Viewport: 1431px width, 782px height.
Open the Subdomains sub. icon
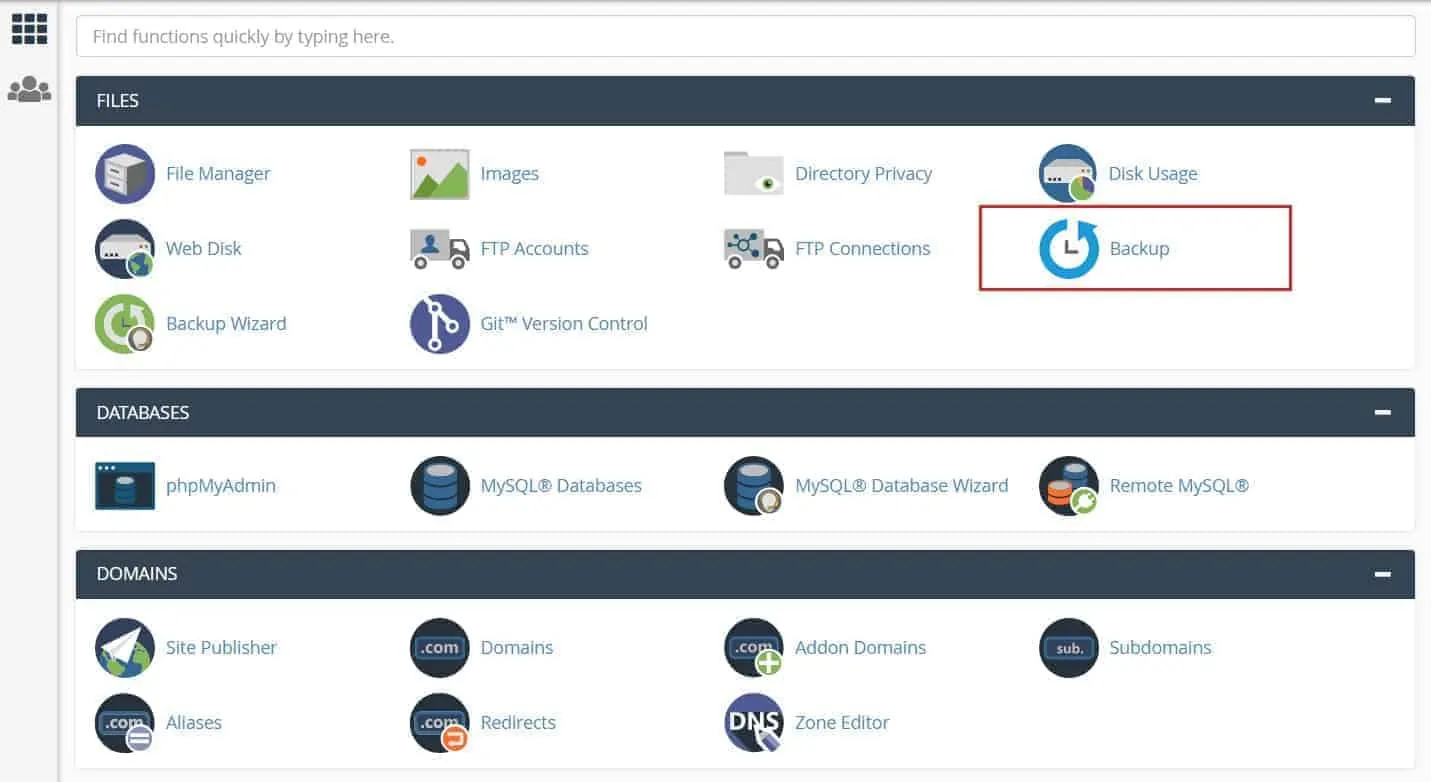point(1069,648)
